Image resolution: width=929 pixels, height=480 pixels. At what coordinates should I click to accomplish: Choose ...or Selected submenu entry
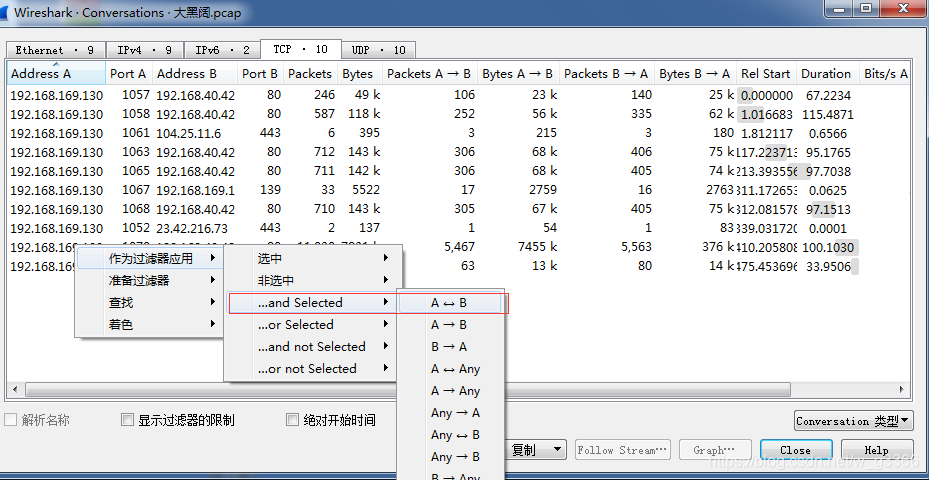(x=310, y=324)
